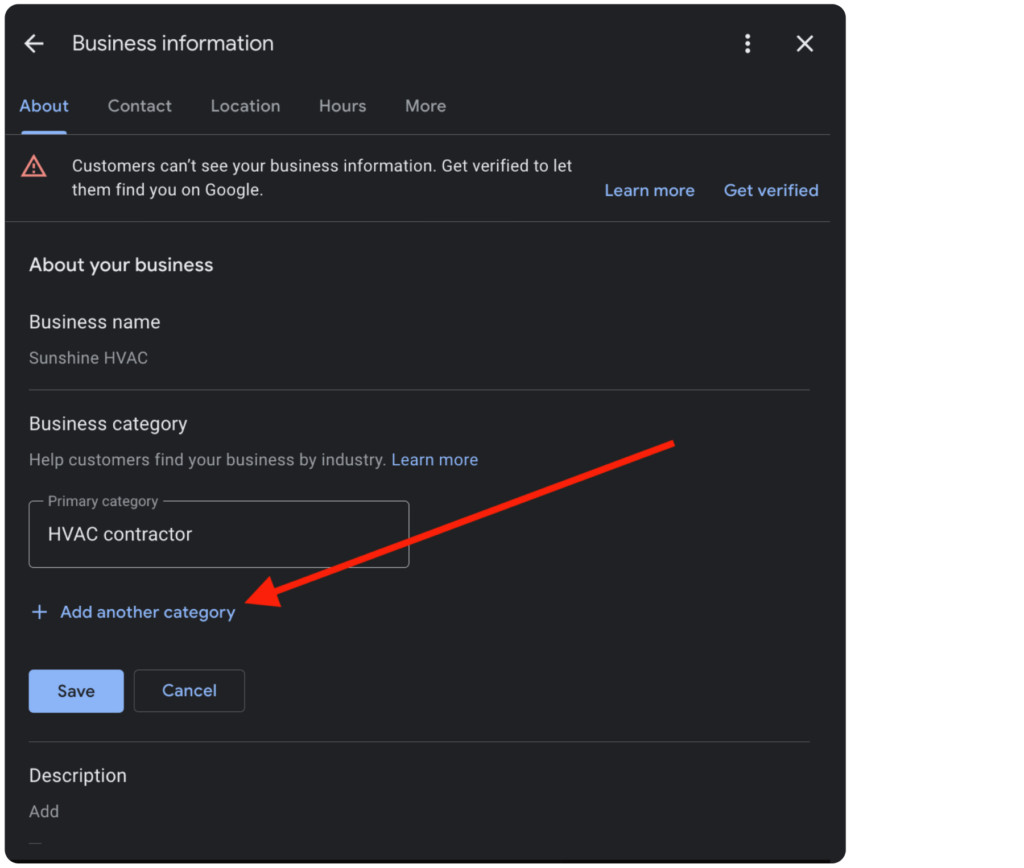Switch to the Contact tab
Image resolution: width=1024 pixels, height=868 pixels.
coord(139,106)
